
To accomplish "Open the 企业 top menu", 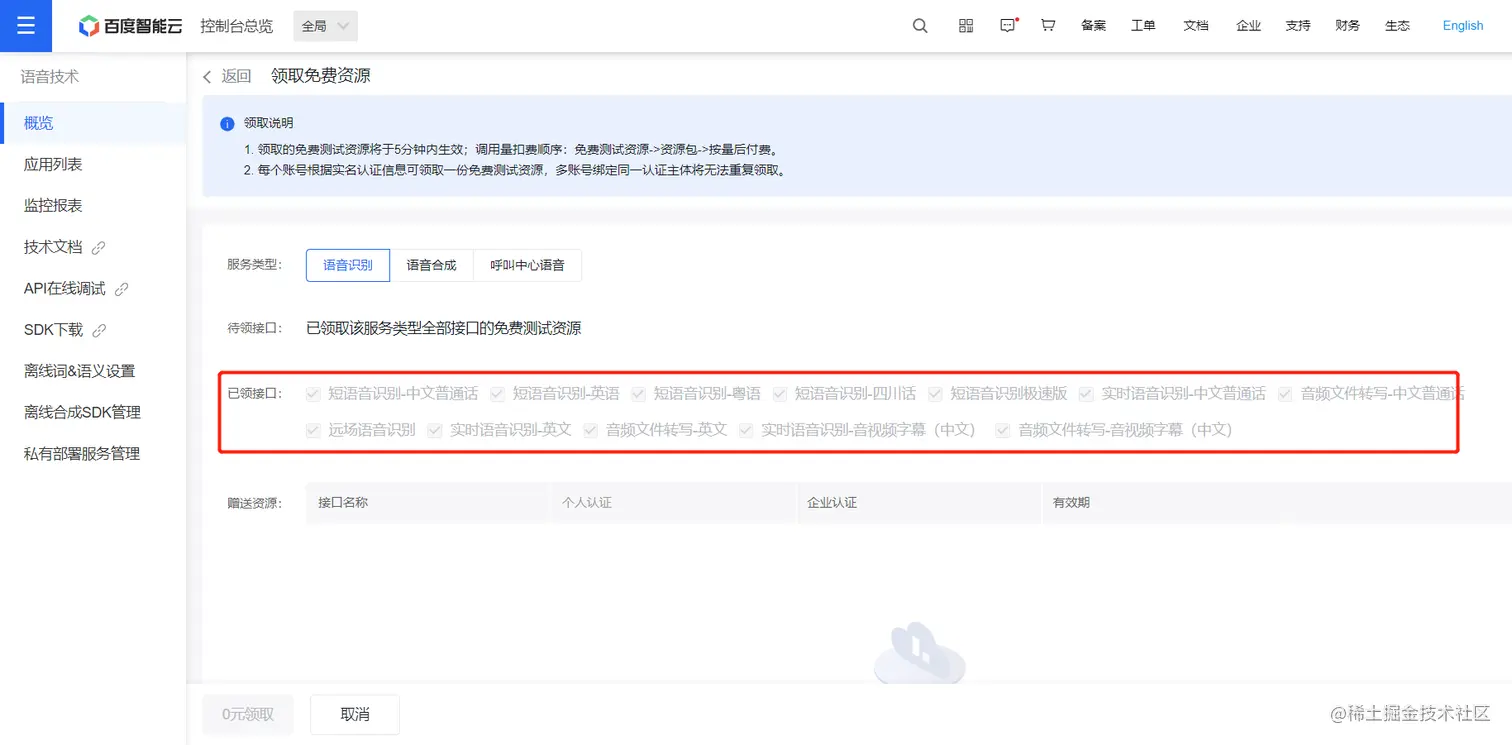I will 1248,26.
